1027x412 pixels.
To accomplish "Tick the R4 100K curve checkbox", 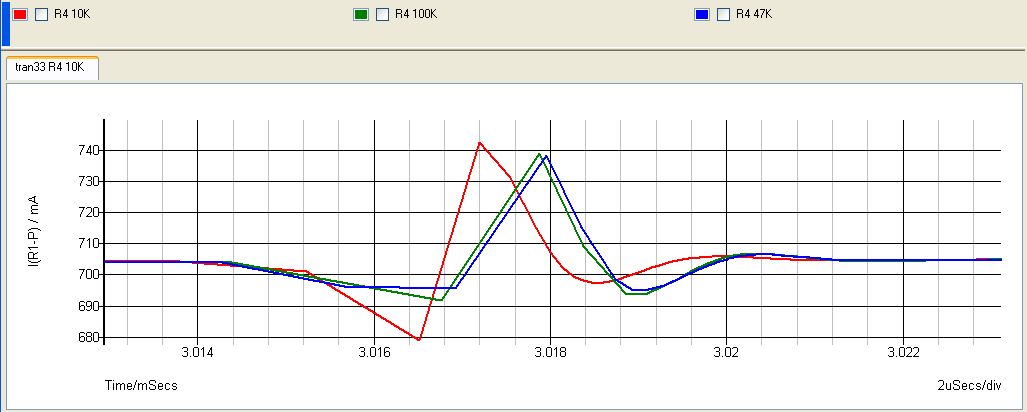I will 382,15.
